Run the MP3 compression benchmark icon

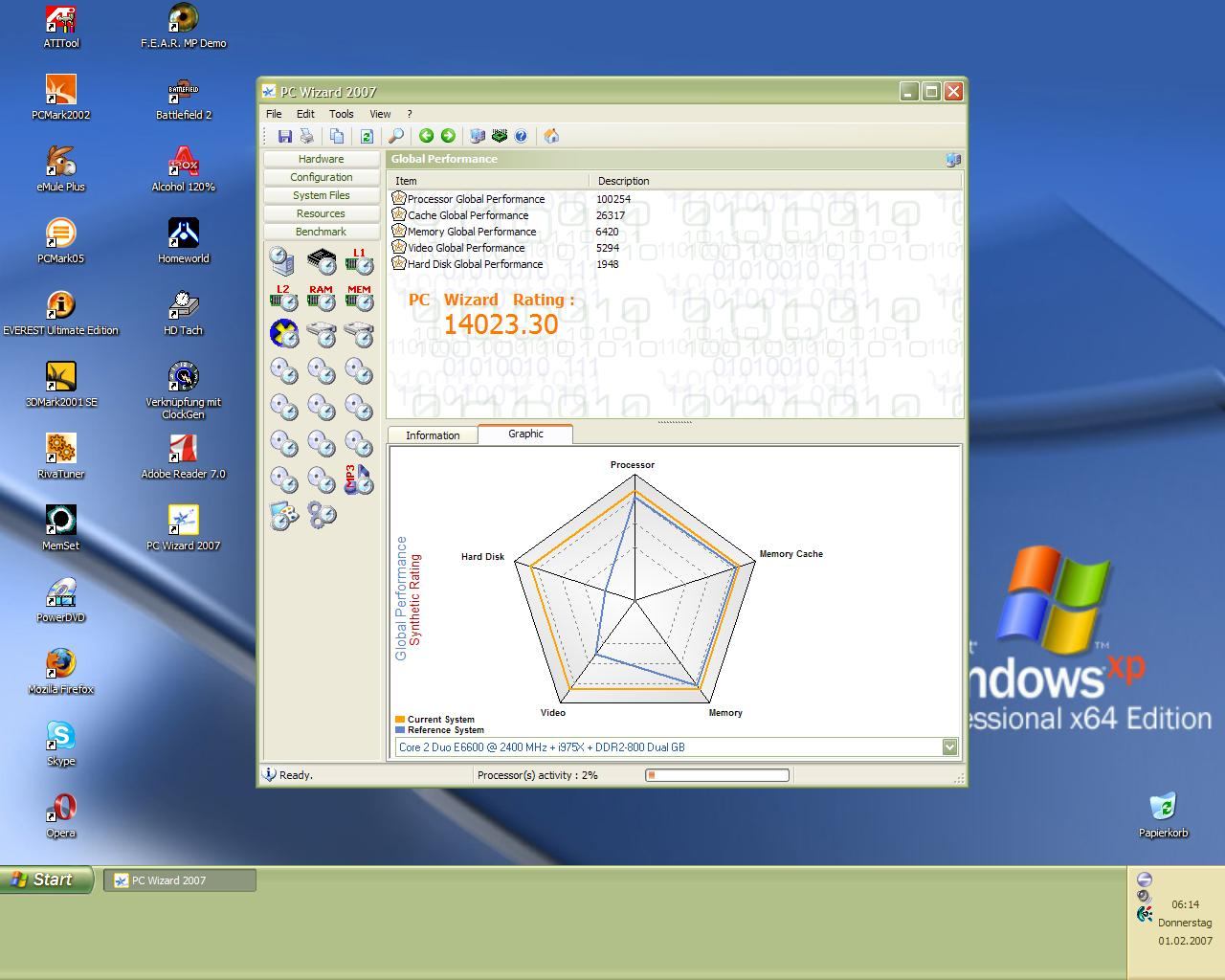click(359, 479)
